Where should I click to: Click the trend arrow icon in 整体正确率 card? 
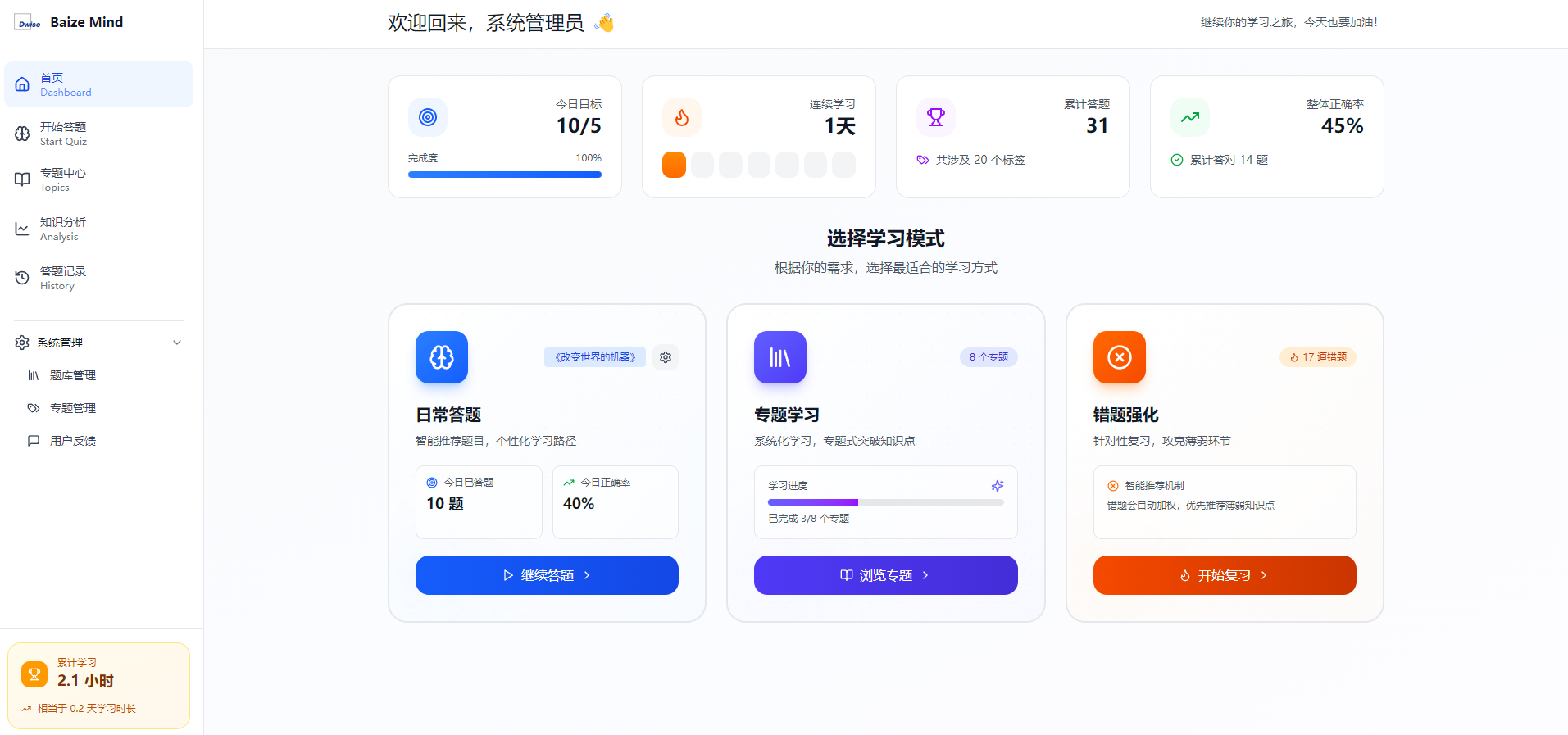pyautogui.click(x=1189, y=117)
